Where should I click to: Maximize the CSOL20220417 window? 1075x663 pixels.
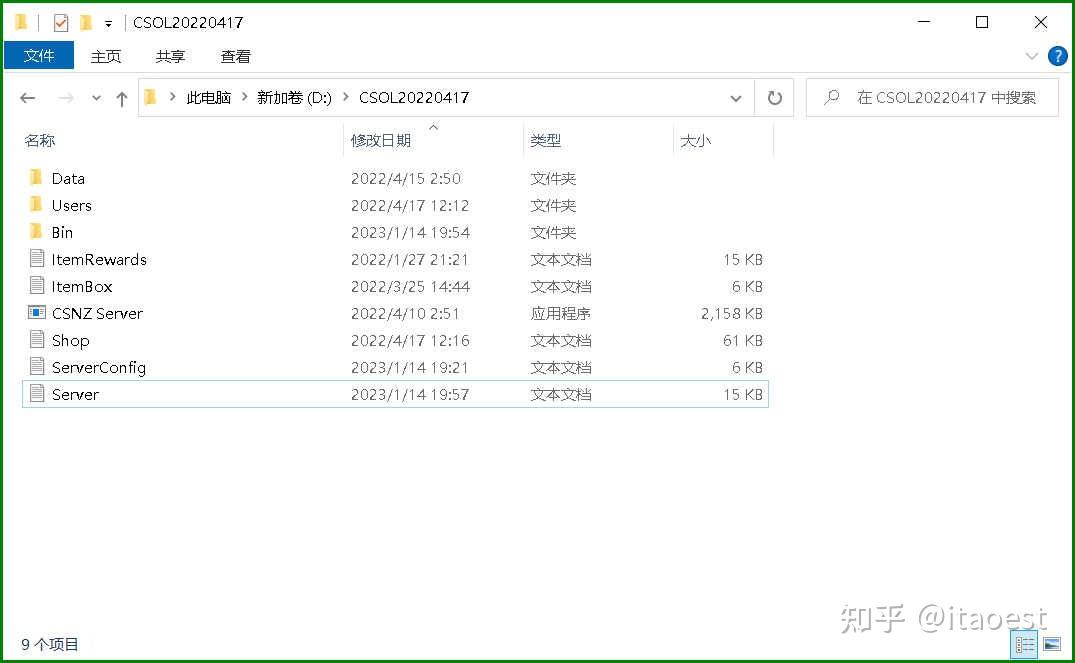click(x=982, y=22)
